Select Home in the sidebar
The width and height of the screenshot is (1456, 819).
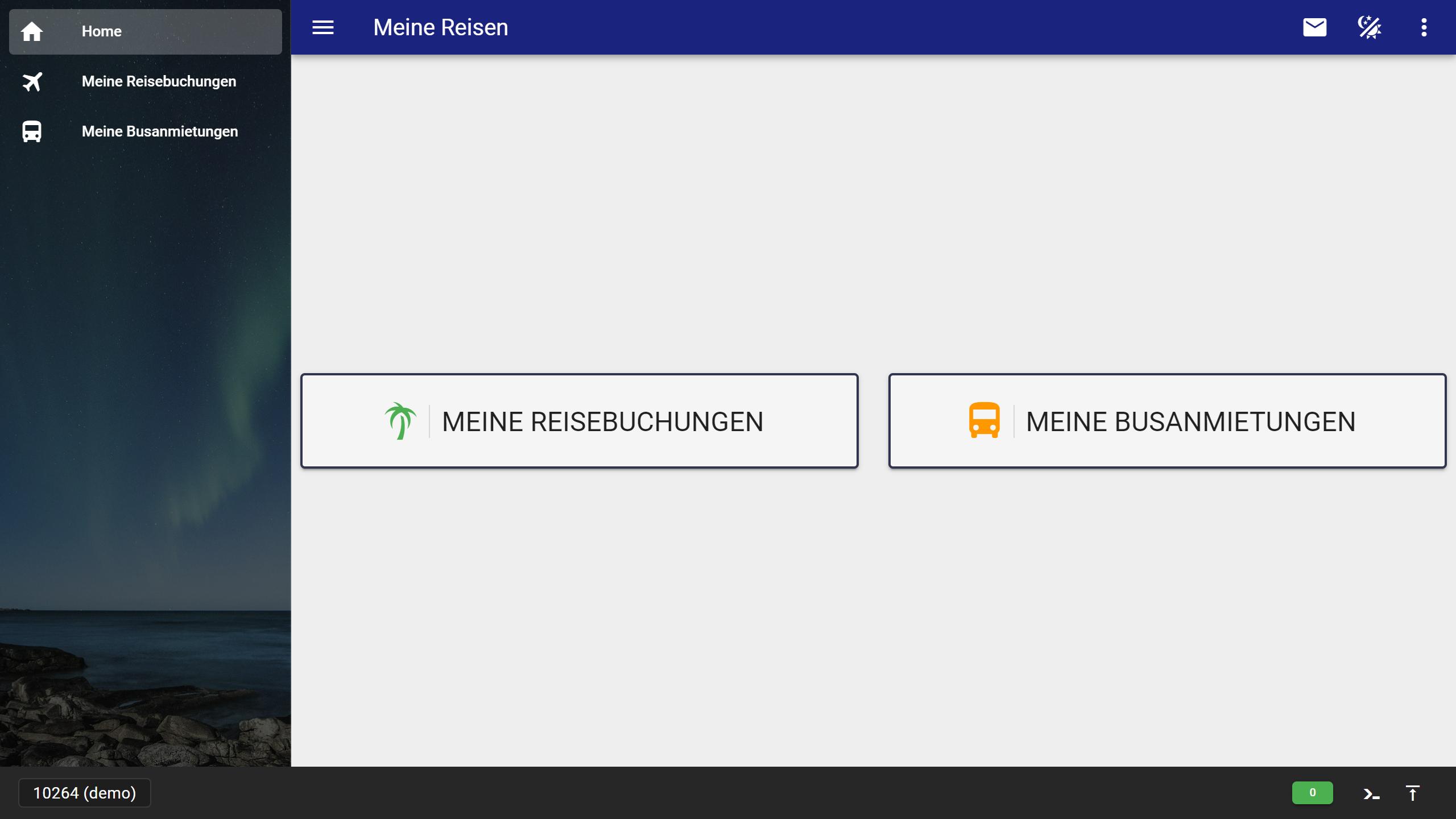click(x=146, y=31)
